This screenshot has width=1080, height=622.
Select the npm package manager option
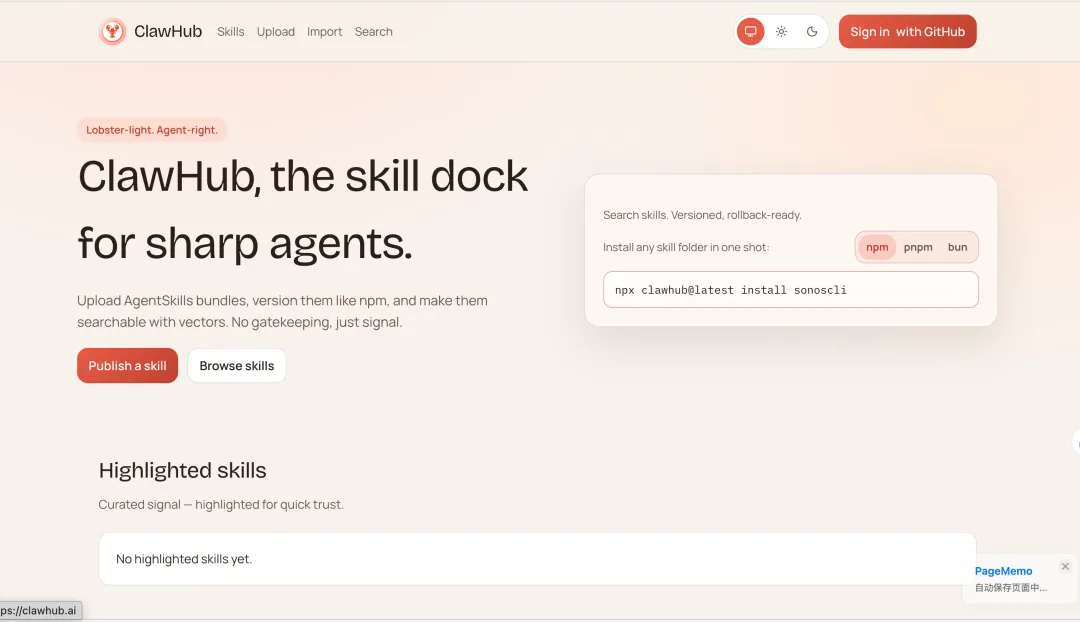click(x=877, y=247)
